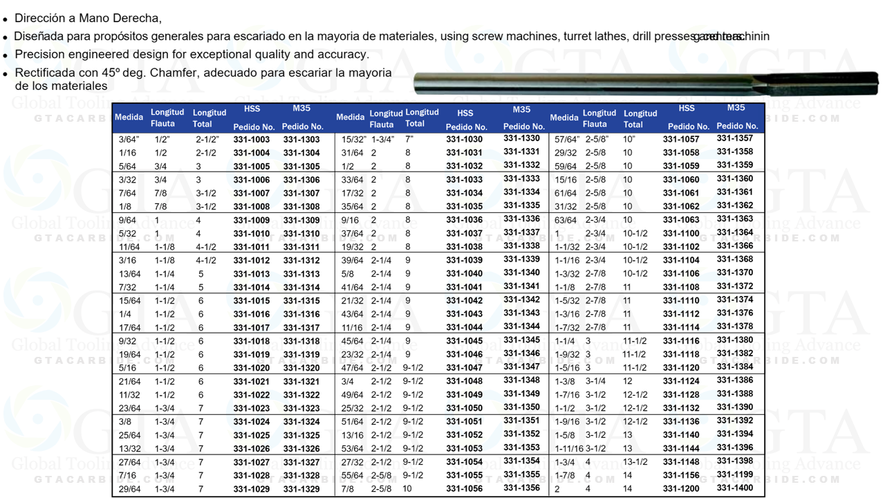The height and width of the screenshot is (498, 885).
Task: Click the 1-11/16 size cell
Action: (x=568, y=449)
